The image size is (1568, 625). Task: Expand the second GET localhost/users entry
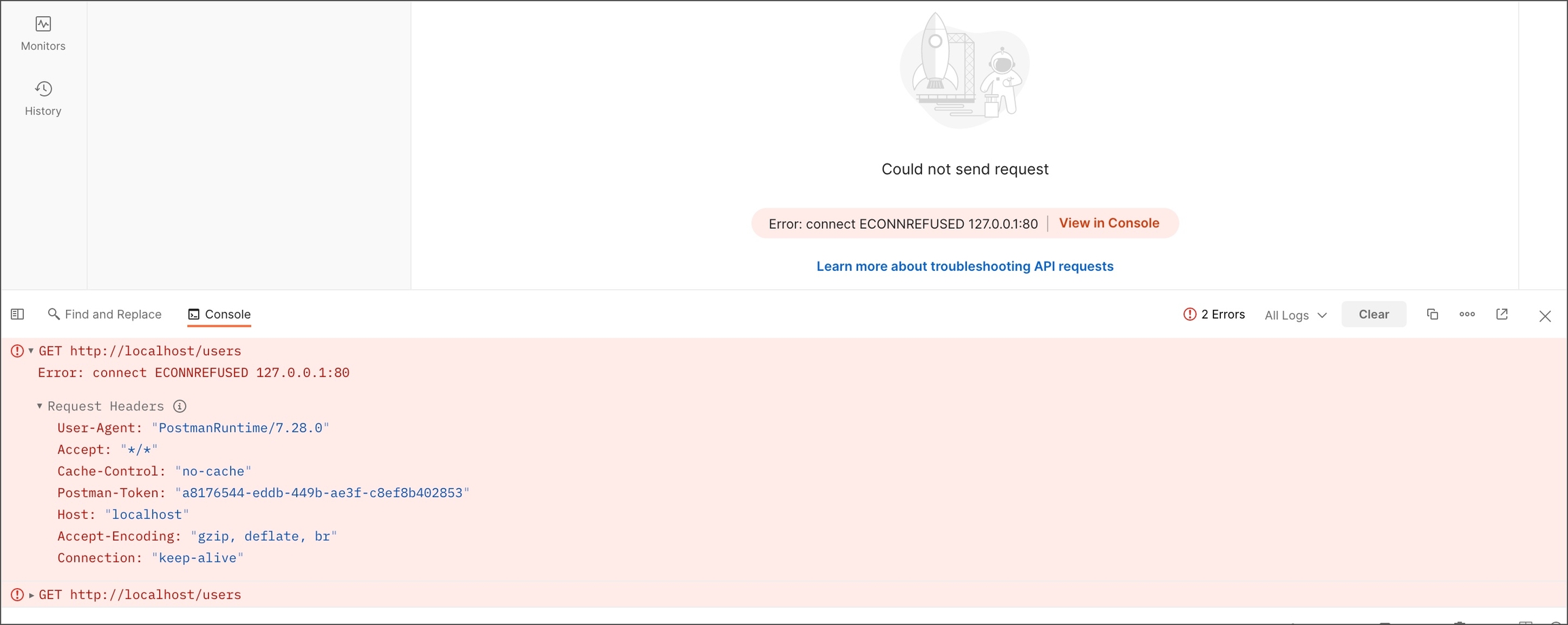pos(31,595)
